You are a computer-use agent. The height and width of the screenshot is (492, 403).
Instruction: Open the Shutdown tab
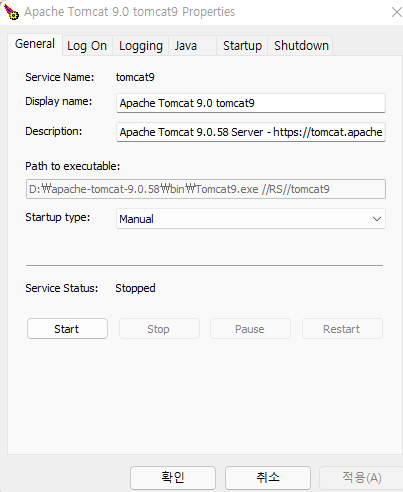(x=301, y=46)
